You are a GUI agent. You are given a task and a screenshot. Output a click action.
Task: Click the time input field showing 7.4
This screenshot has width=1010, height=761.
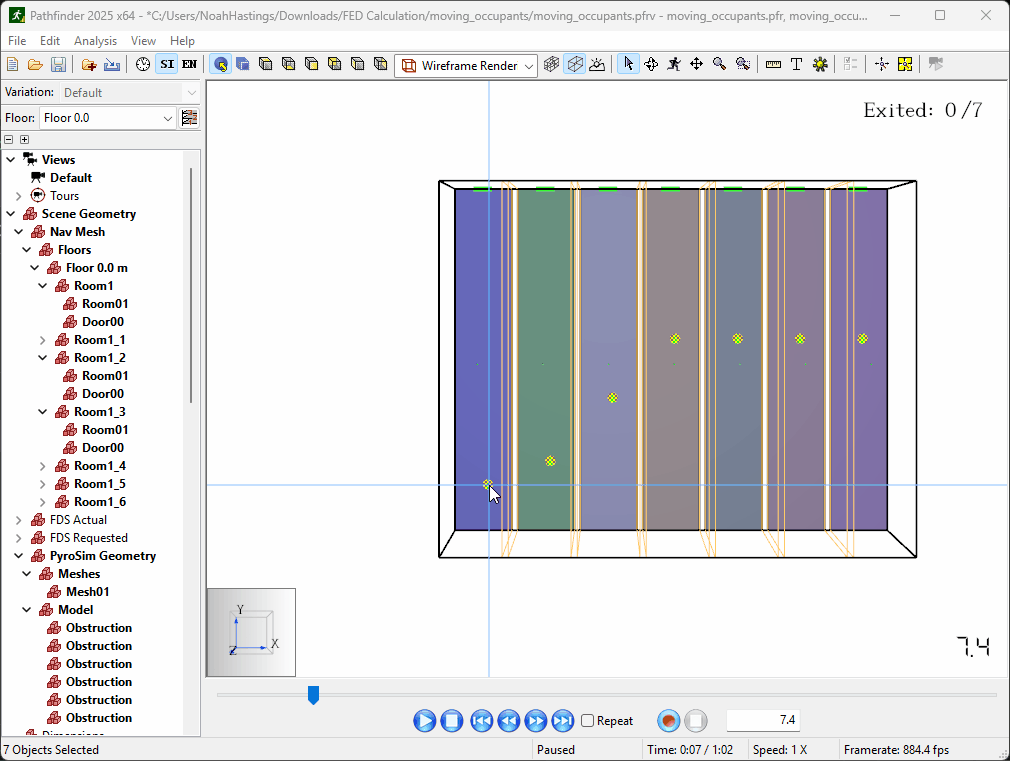763,720
